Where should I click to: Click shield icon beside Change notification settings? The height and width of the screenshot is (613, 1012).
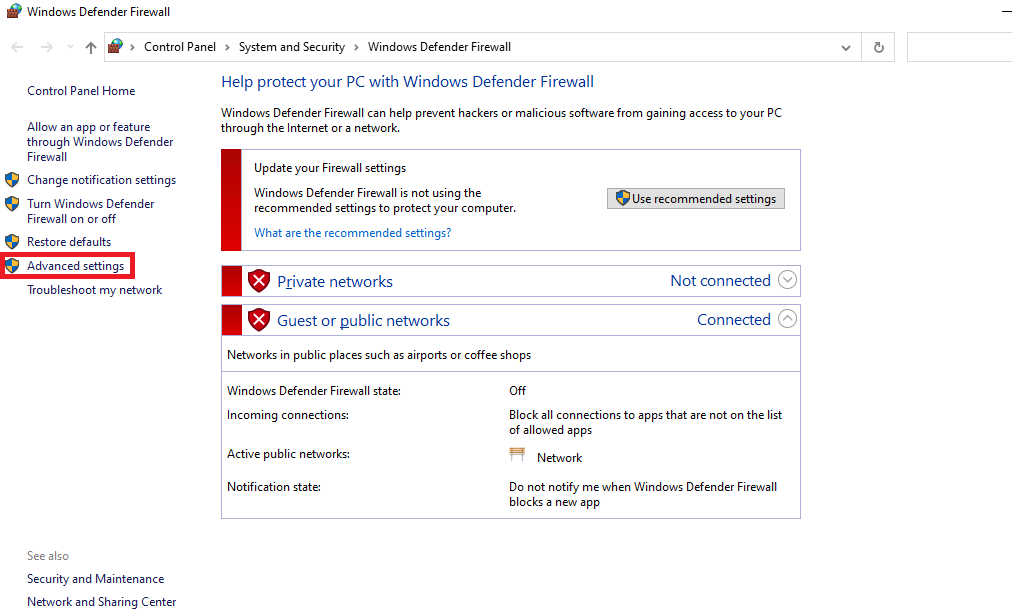(x=12, y=179)
